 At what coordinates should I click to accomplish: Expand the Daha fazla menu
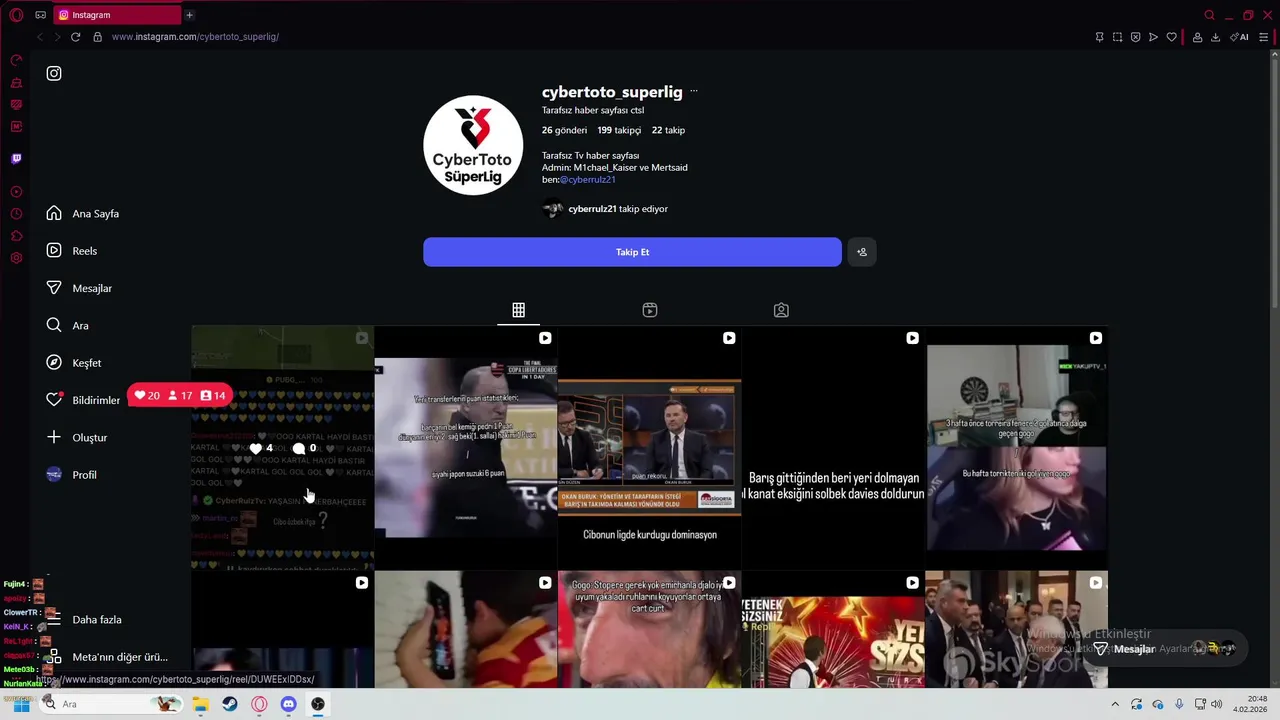(x=84, y=620)
